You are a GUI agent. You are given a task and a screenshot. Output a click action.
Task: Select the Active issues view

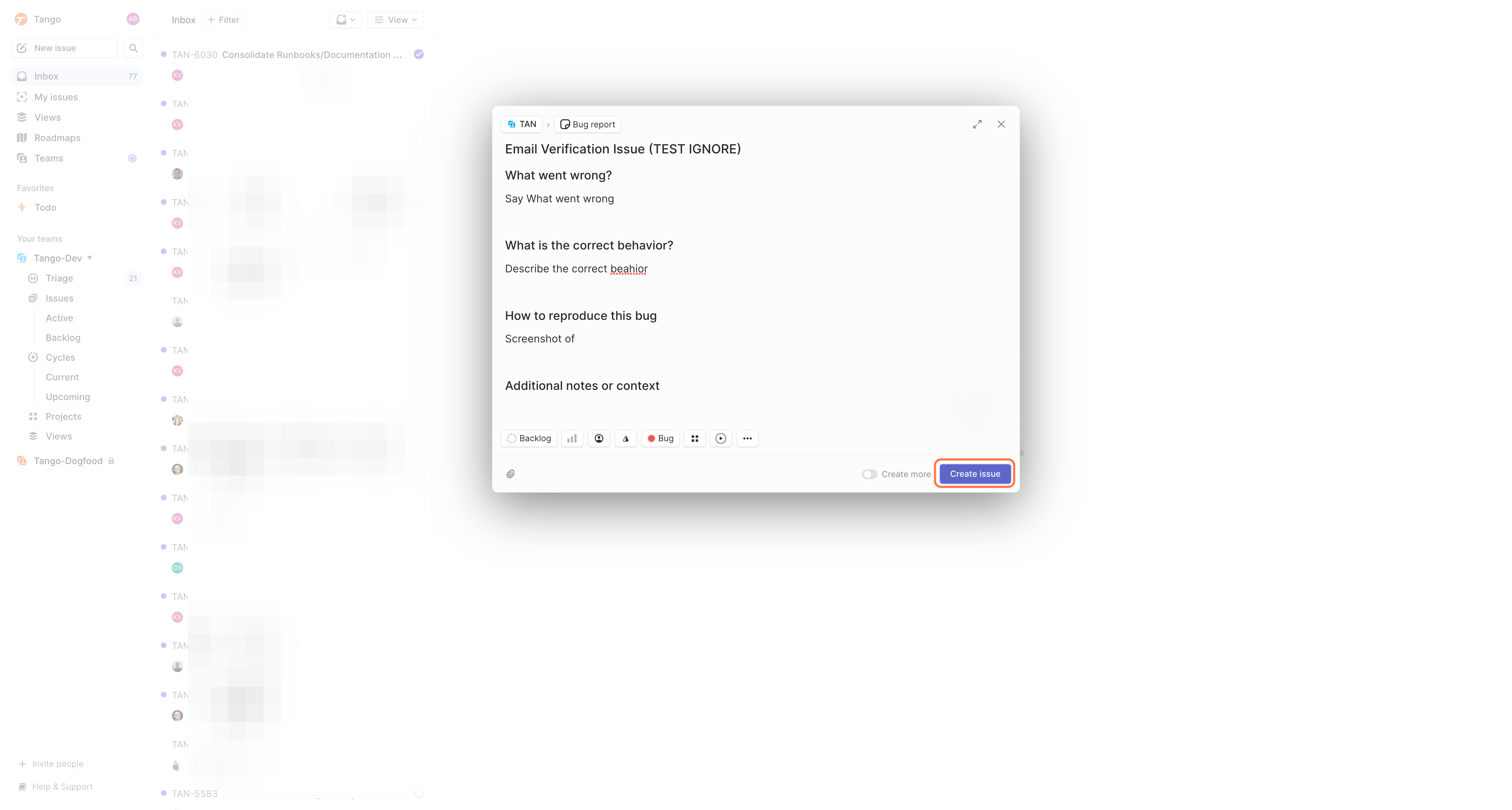[x=59, y=318]
